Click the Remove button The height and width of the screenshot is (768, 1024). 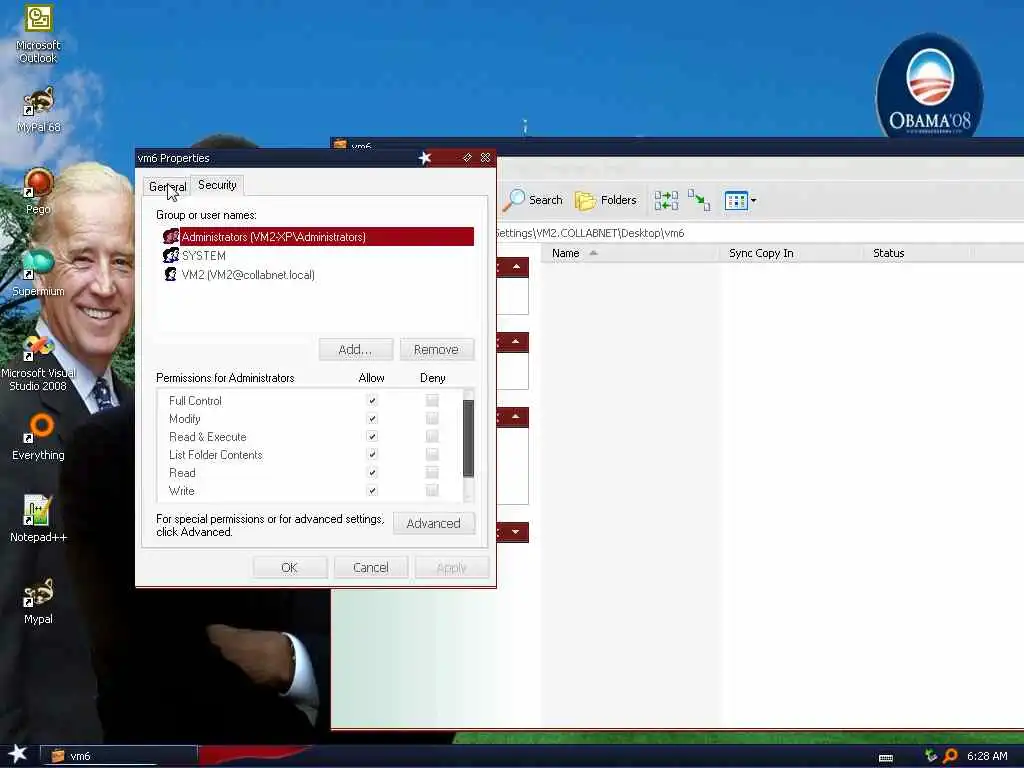[x=436, y=349]
